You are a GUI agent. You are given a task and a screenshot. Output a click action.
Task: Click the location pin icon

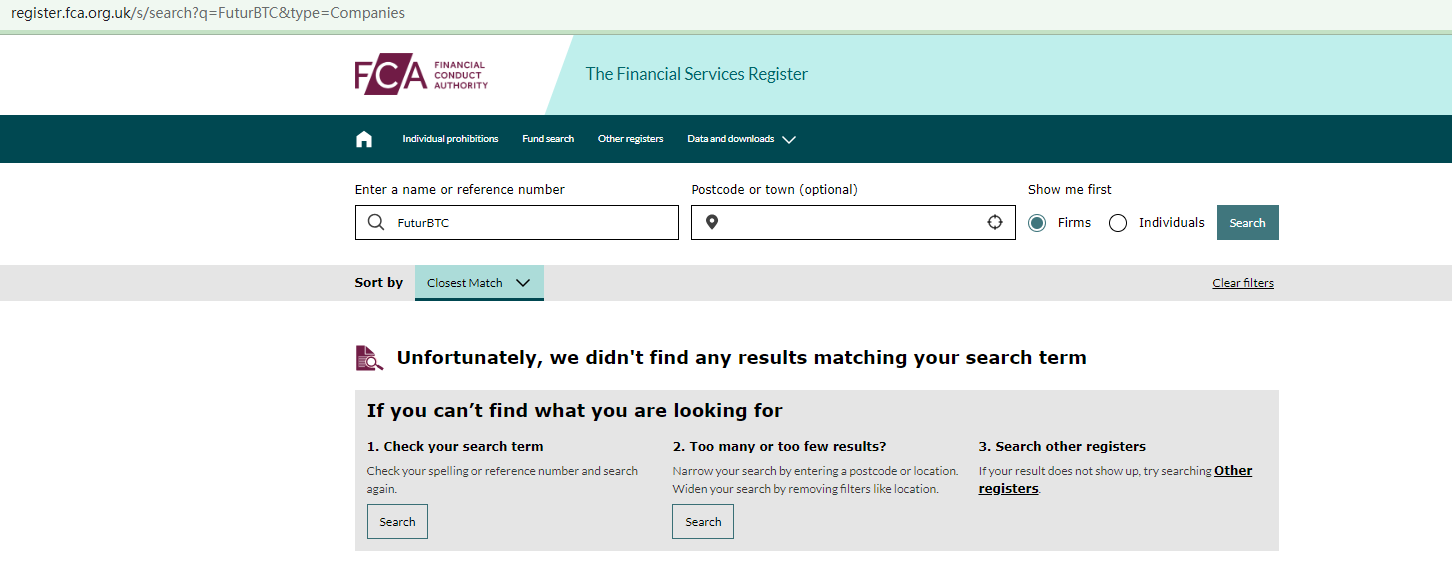[x=712, y=223]
